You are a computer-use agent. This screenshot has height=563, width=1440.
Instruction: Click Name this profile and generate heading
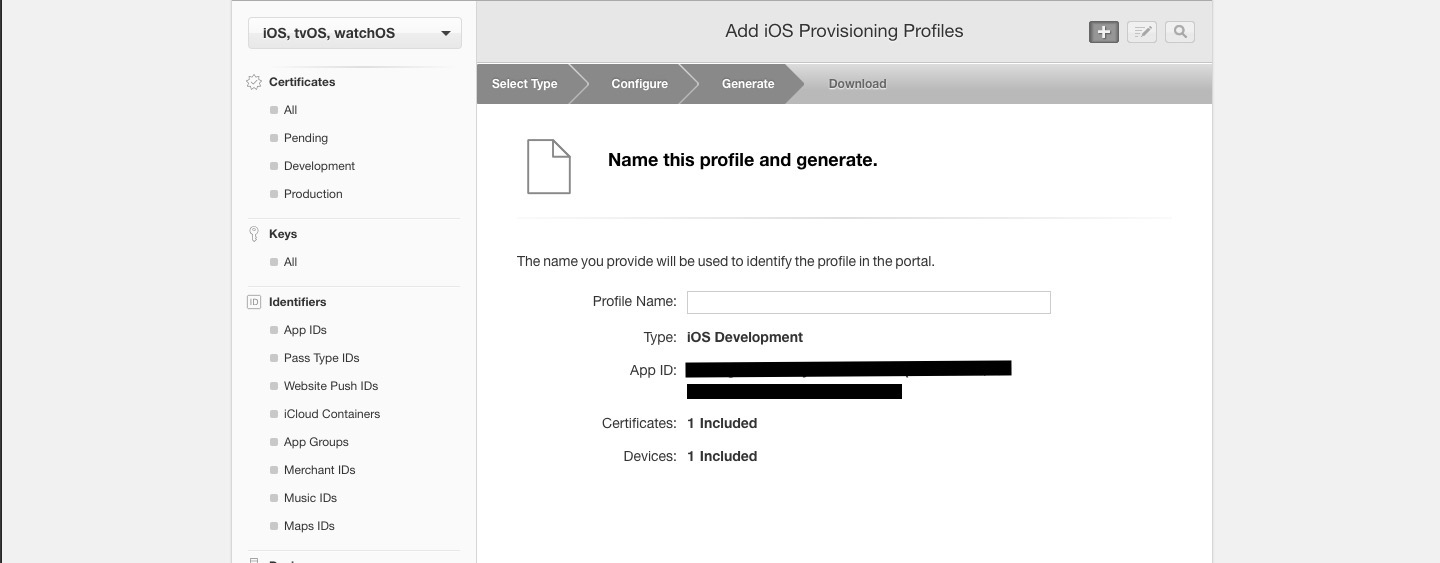(x=743, y=160)
